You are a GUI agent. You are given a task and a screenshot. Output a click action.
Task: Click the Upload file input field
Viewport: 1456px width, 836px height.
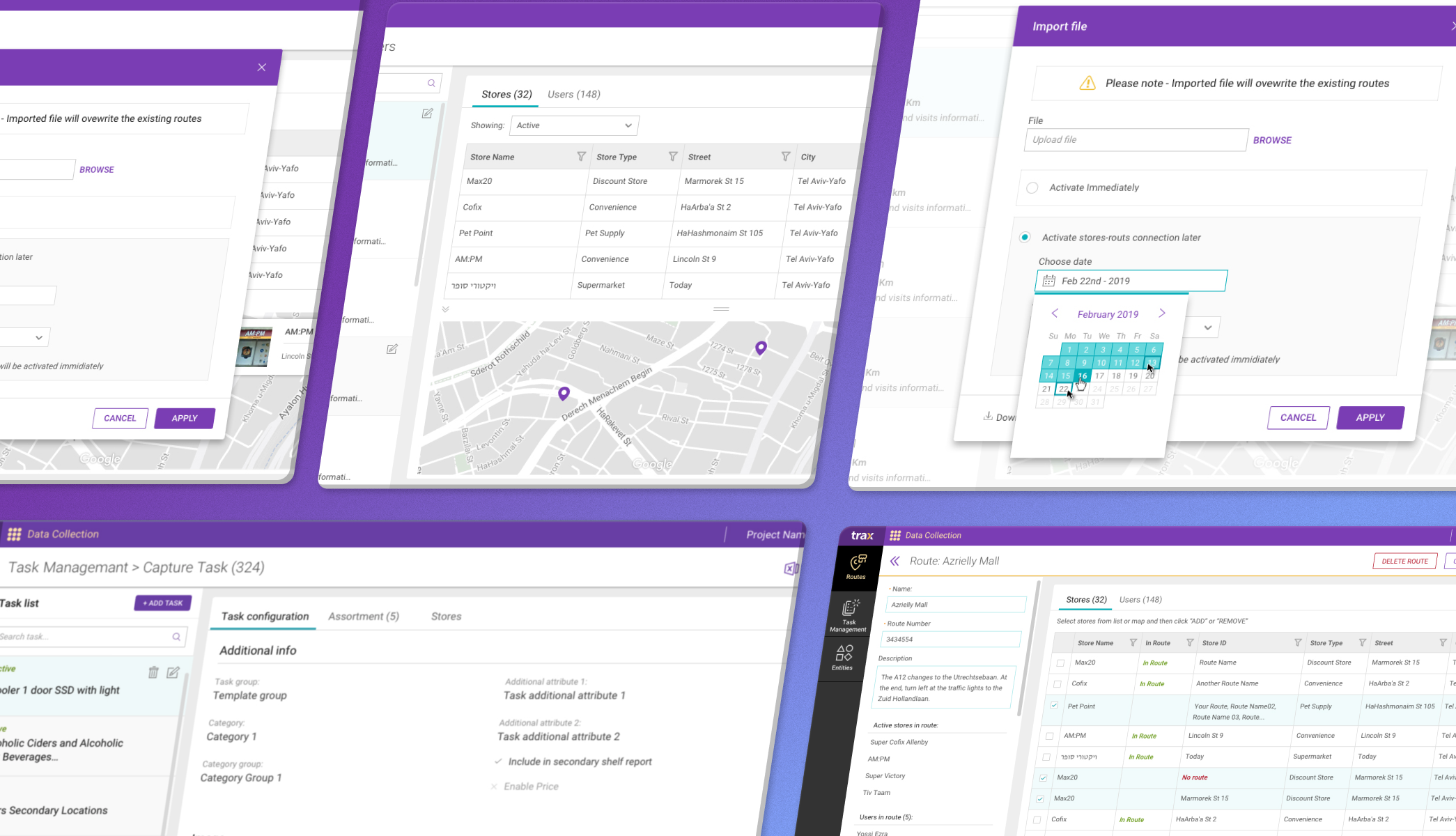(x=1136, y=140)
